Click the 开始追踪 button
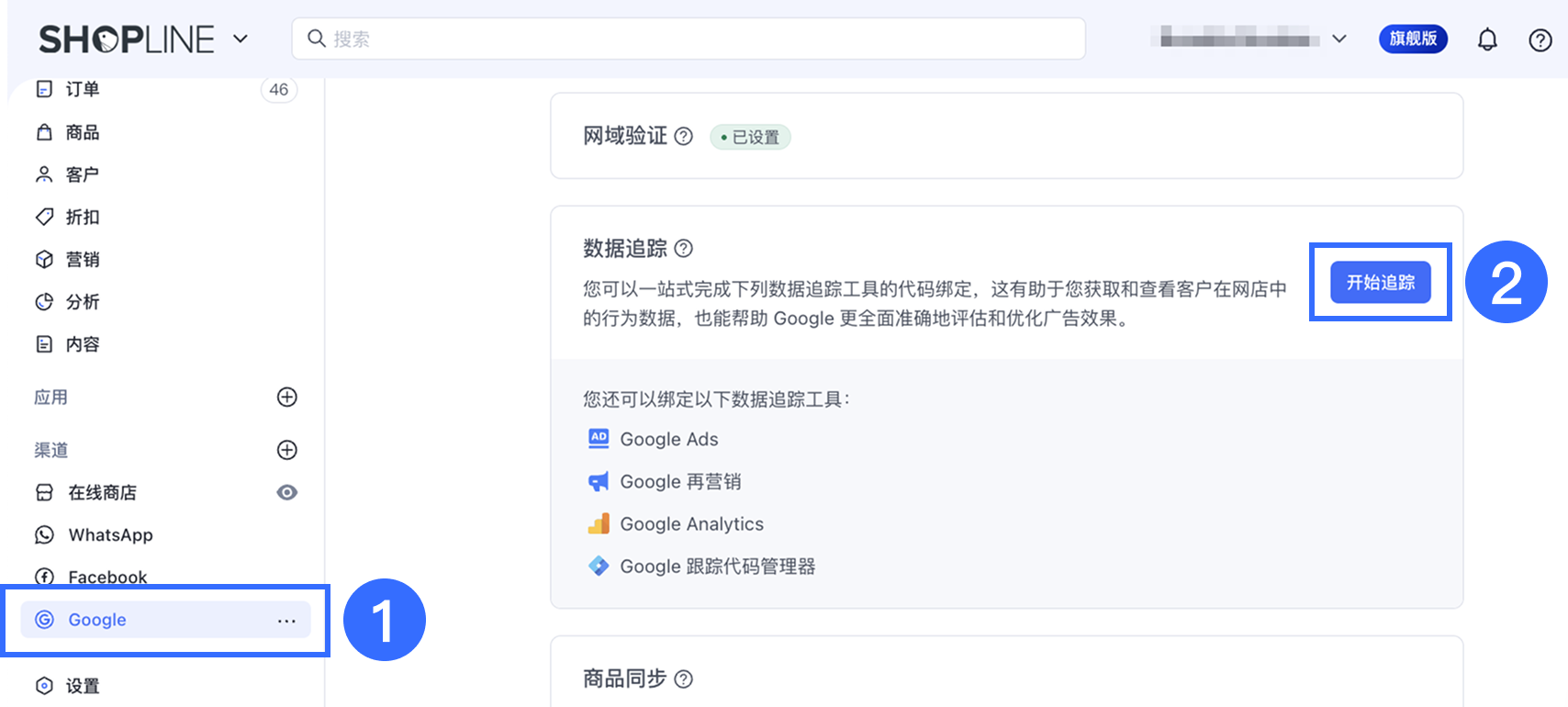 (1380, 282)
